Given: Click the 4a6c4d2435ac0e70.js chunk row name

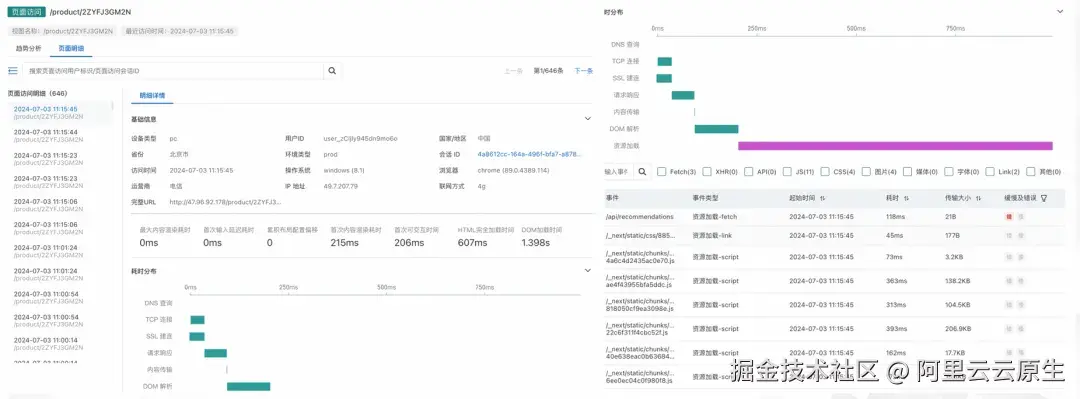Looking at the screenshot, I should [x=640, y=258].
